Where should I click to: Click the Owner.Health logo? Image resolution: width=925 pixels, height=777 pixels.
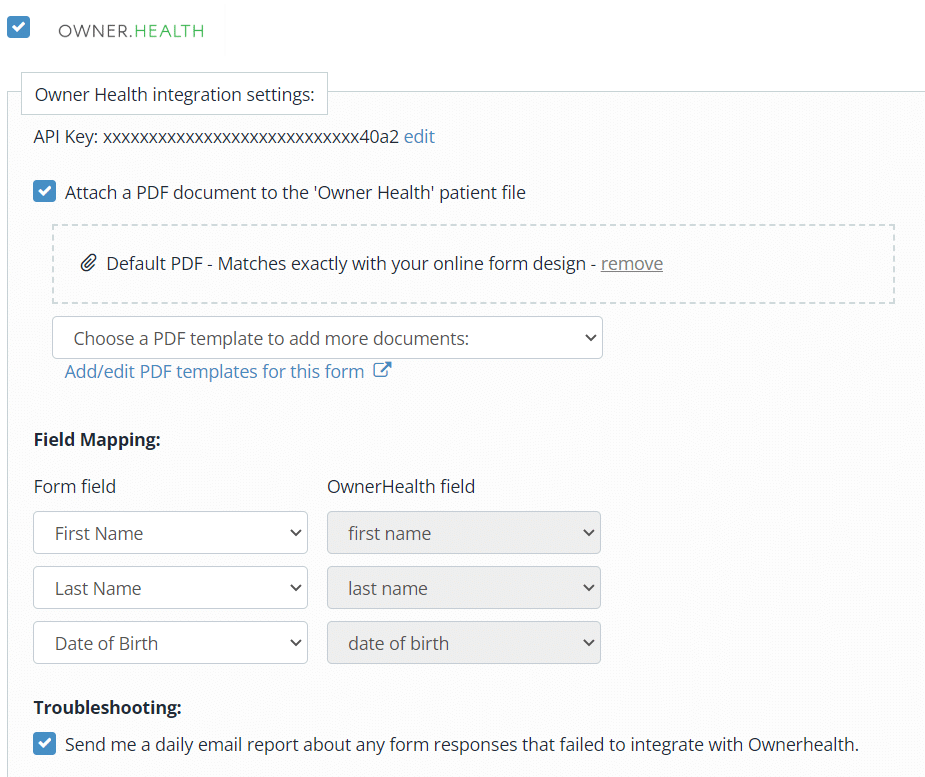point(131,31)
